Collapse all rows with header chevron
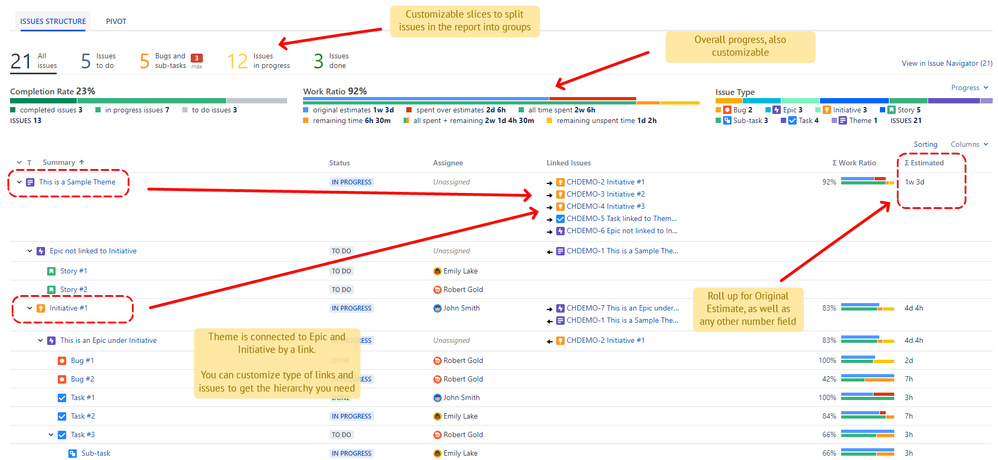 pyautogui.click(x=18, y=163)
